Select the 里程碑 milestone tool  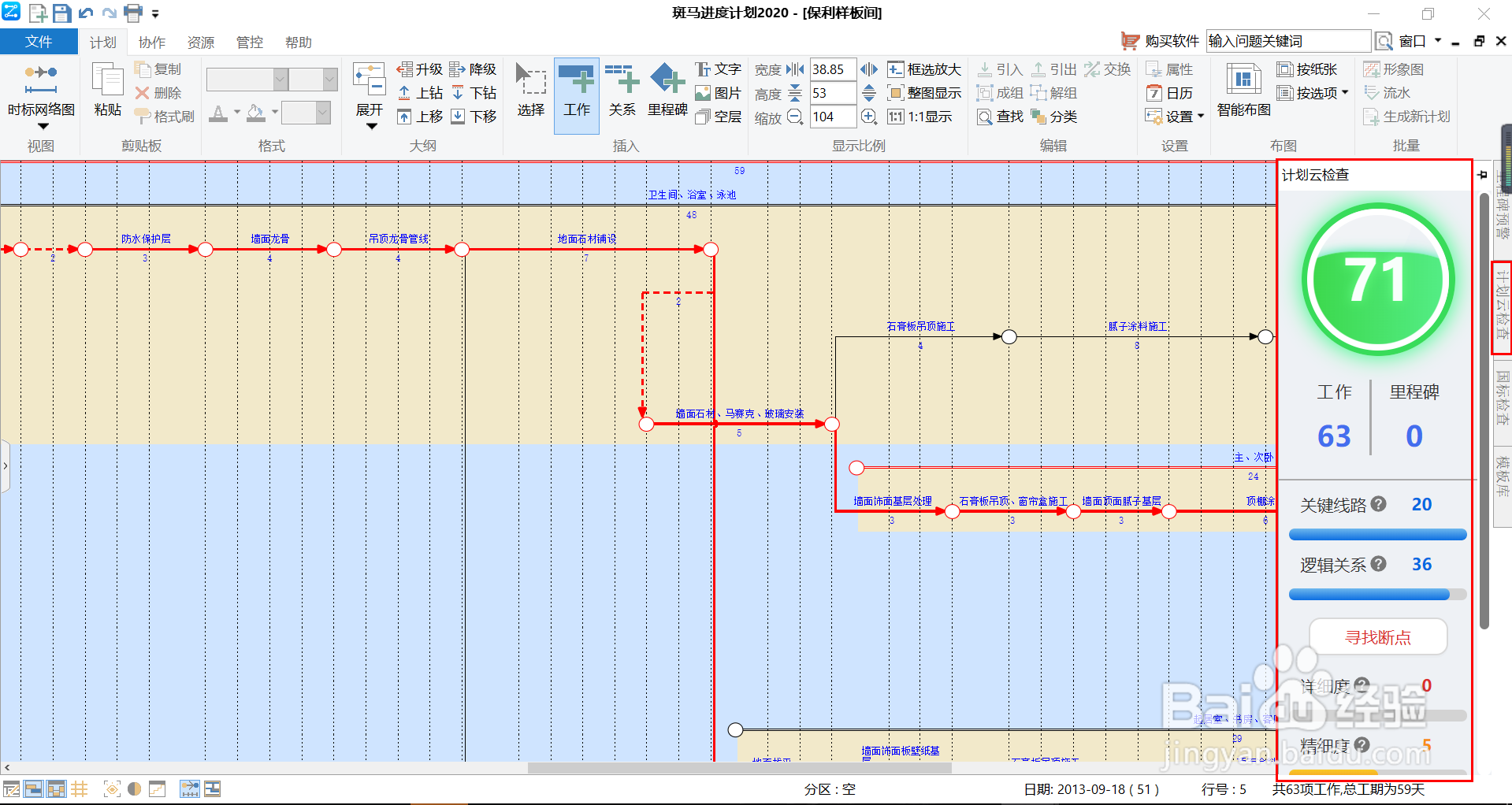pyautogui.click(x=667, y=91)
